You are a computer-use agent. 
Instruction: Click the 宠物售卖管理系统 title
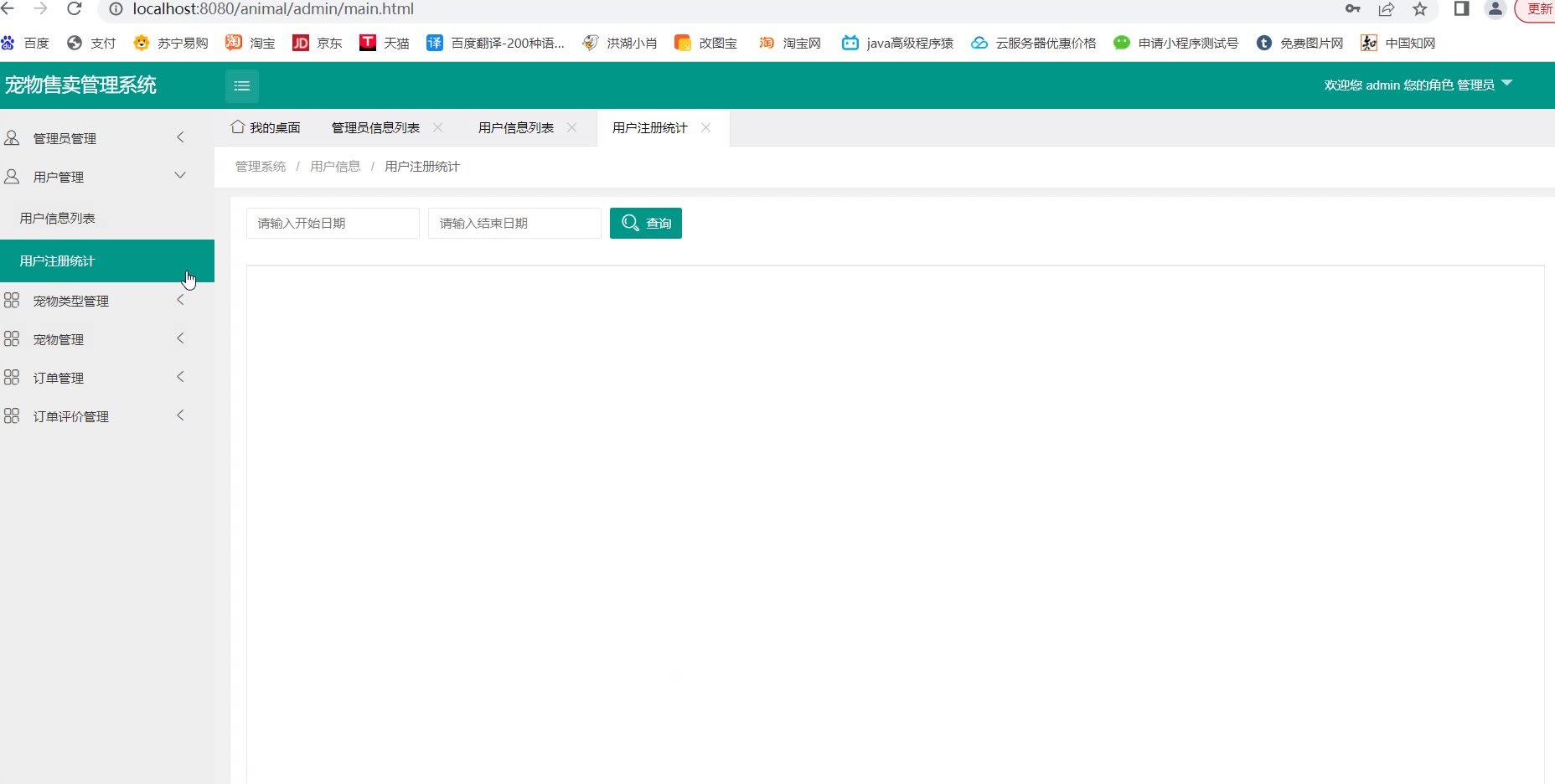pyautogui.click(x=80, y=85)
